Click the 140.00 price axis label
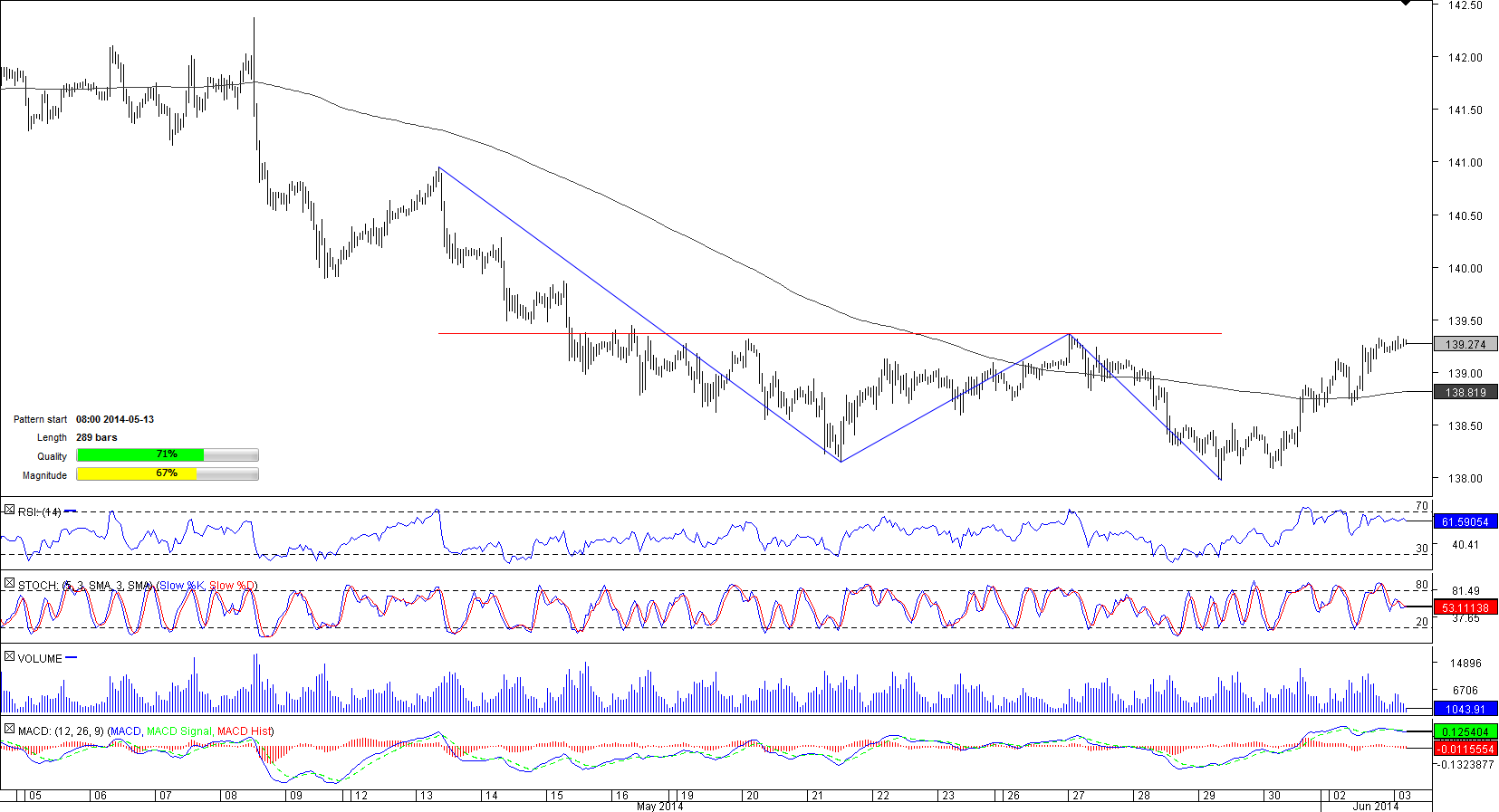 pos(1465,268)
